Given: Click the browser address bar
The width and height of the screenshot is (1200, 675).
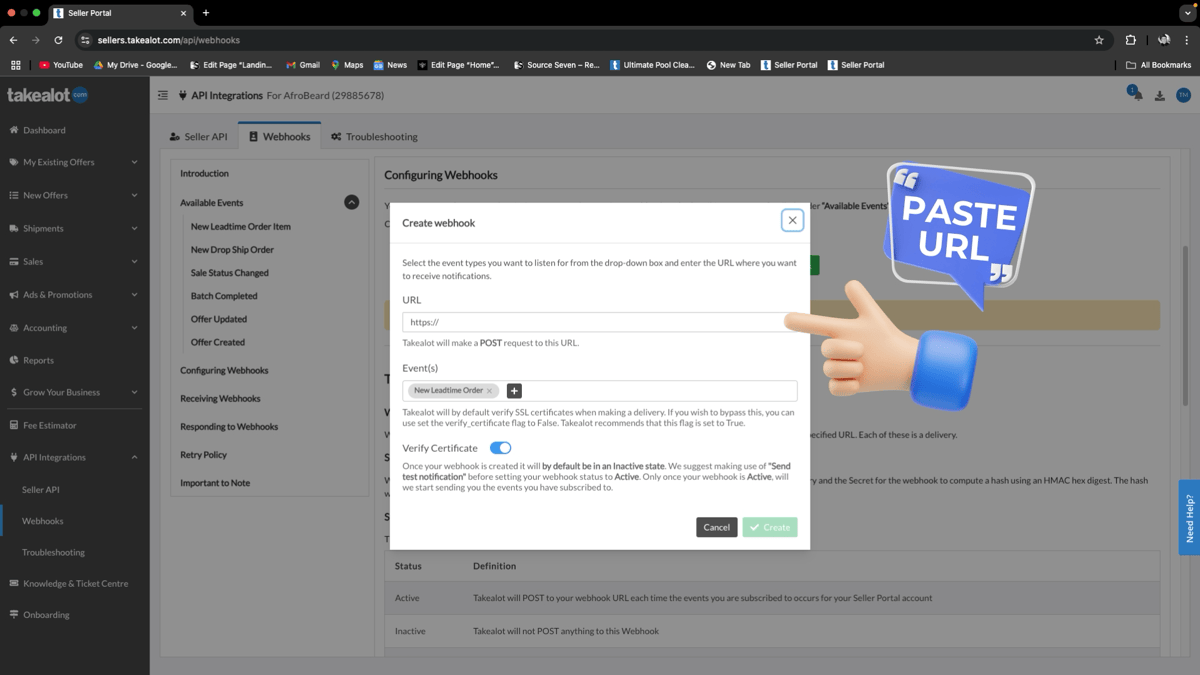Looking at the screenshot, I should pyautogui.click(x=595, y=40).
